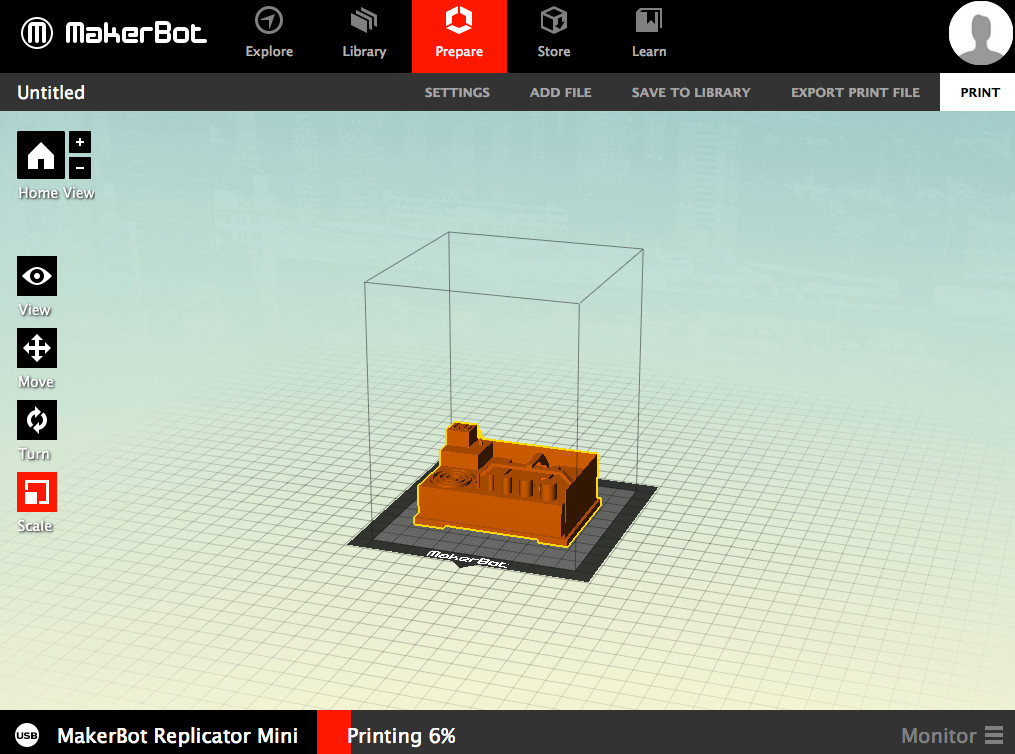
Task: Open the Monitor panel menu
Action: pyautogui.click(x=952, y=736)
